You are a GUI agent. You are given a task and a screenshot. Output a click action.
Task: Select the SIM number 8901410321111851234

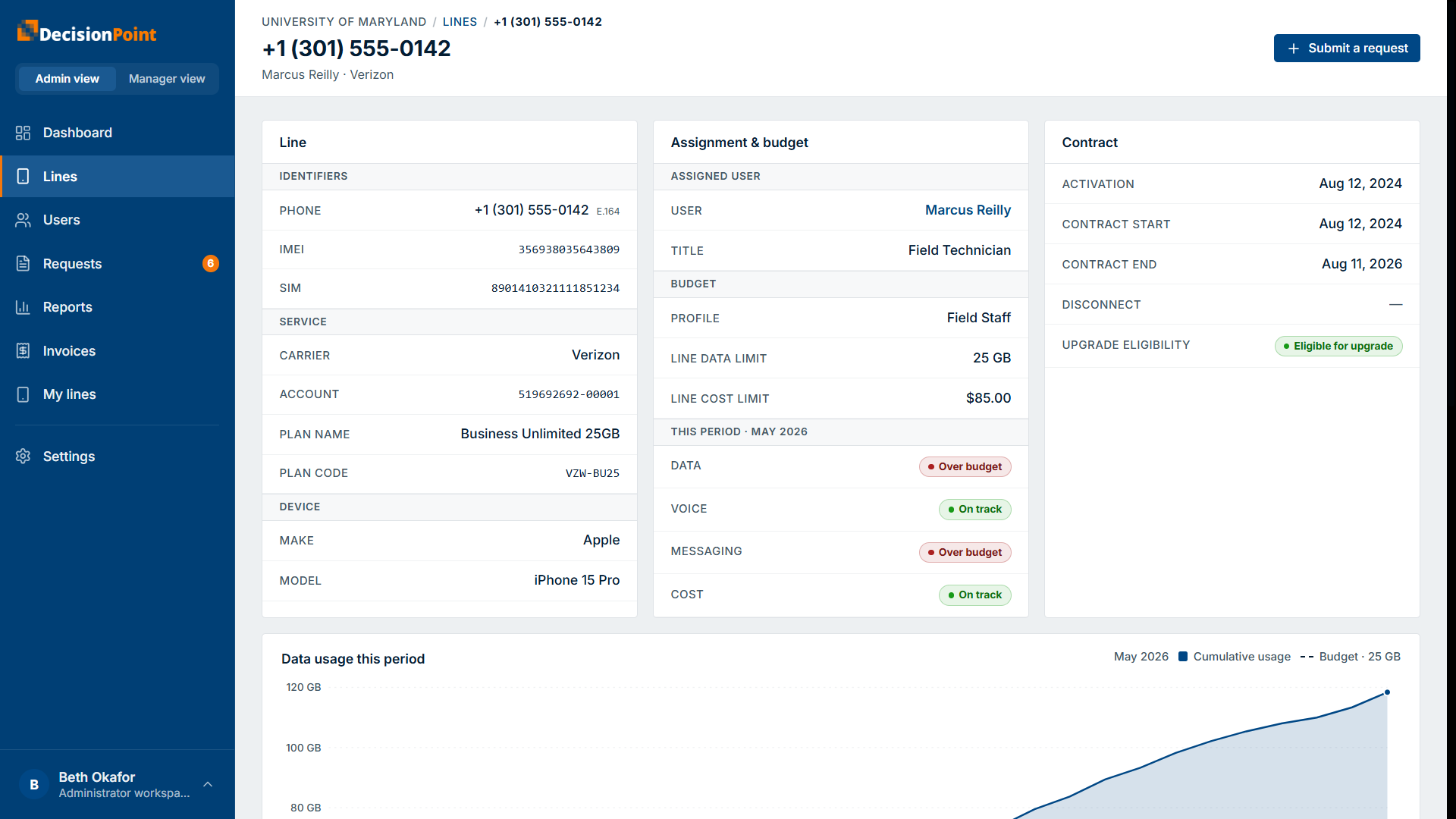[555, 288]
